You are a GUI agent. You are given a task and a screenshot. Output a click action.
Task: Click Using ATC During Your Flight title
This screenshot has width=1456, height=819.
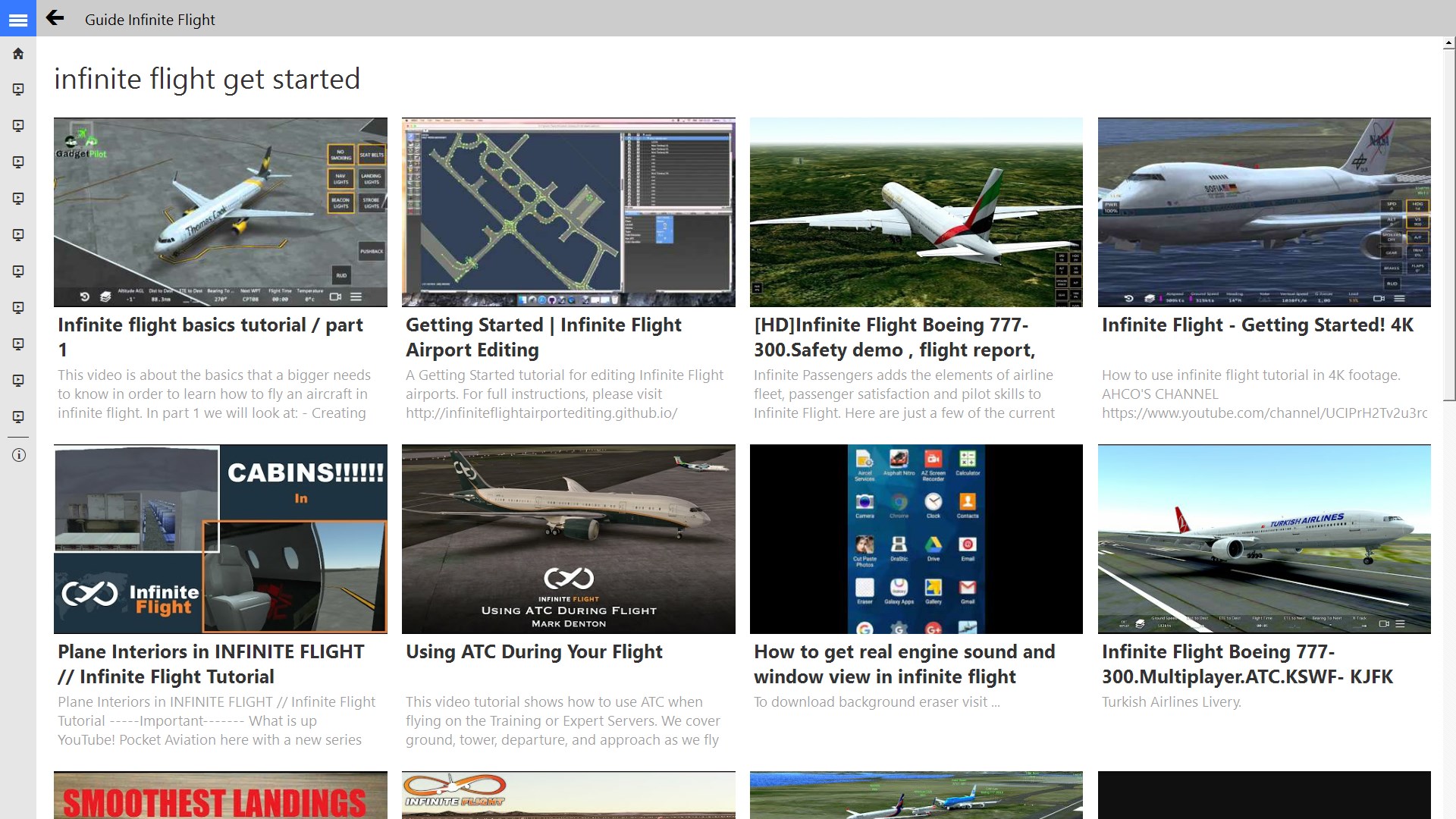(534, 652)
